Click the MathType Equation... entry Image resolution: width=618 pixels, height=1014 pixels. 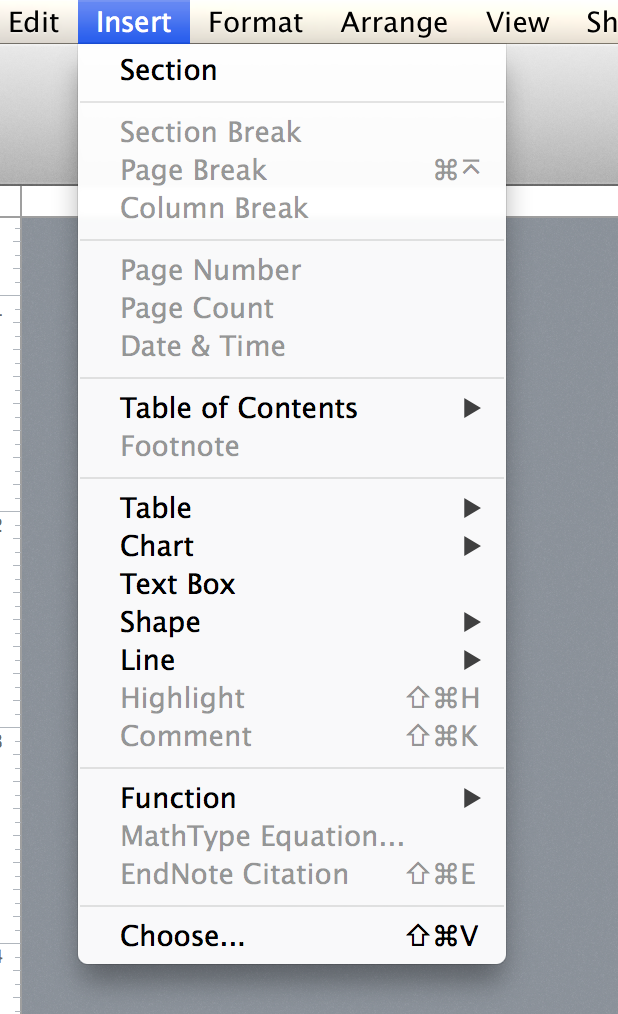pyautogui.click(x=262, y=836)
